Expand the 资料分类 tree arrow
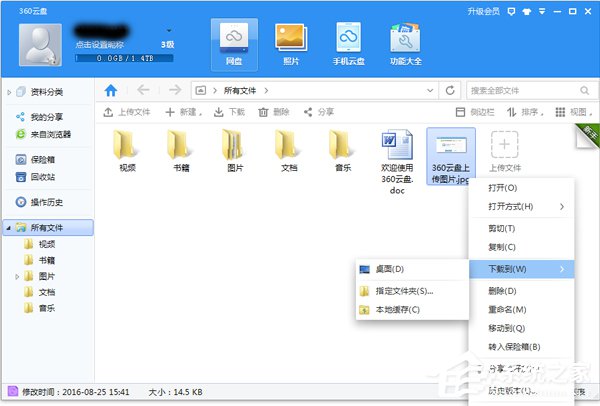This screenshot has height=406, width=600. pyautogui.click(x=9, y=92)
